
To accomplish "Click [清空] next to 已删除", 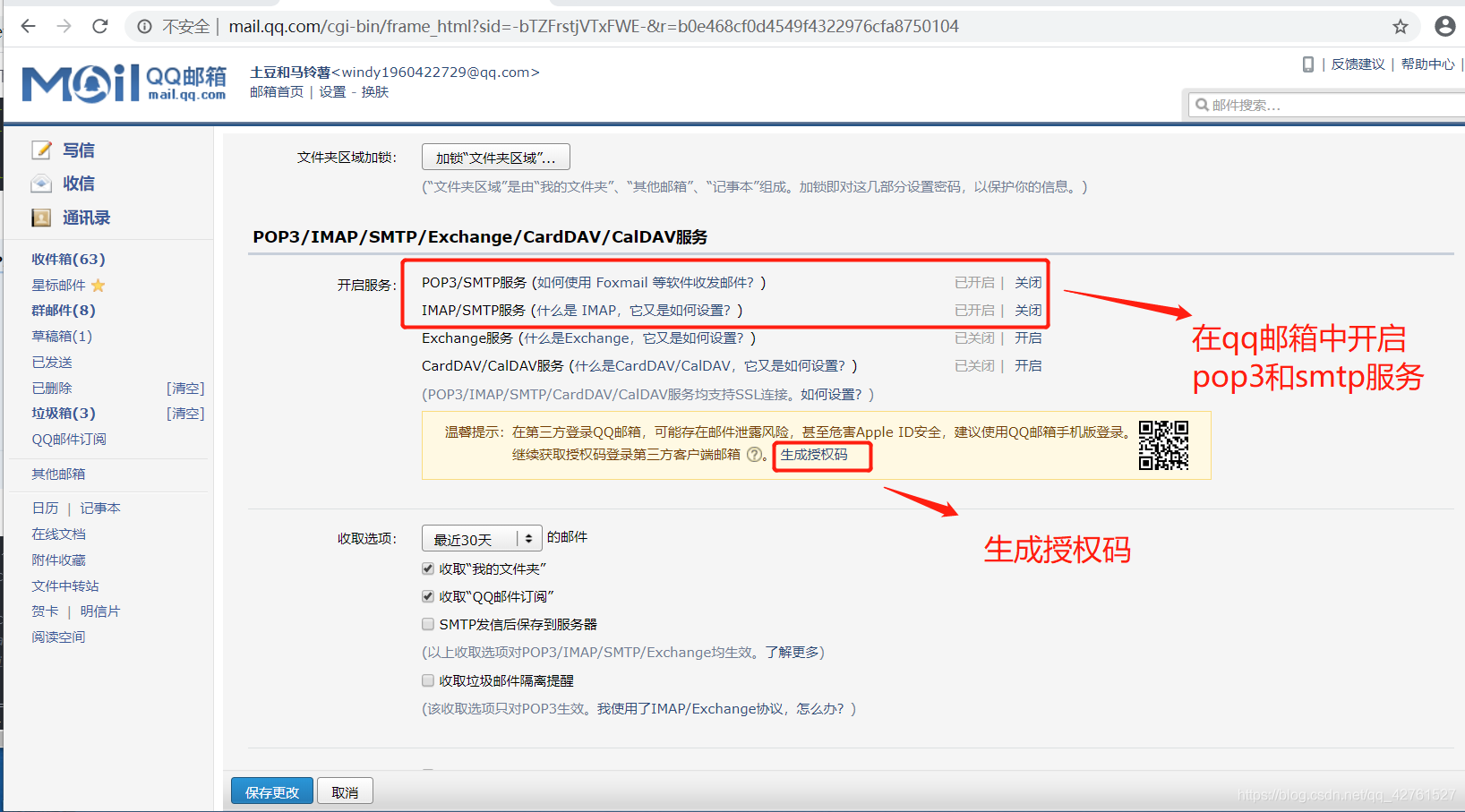I will click(x=185, y=389).
